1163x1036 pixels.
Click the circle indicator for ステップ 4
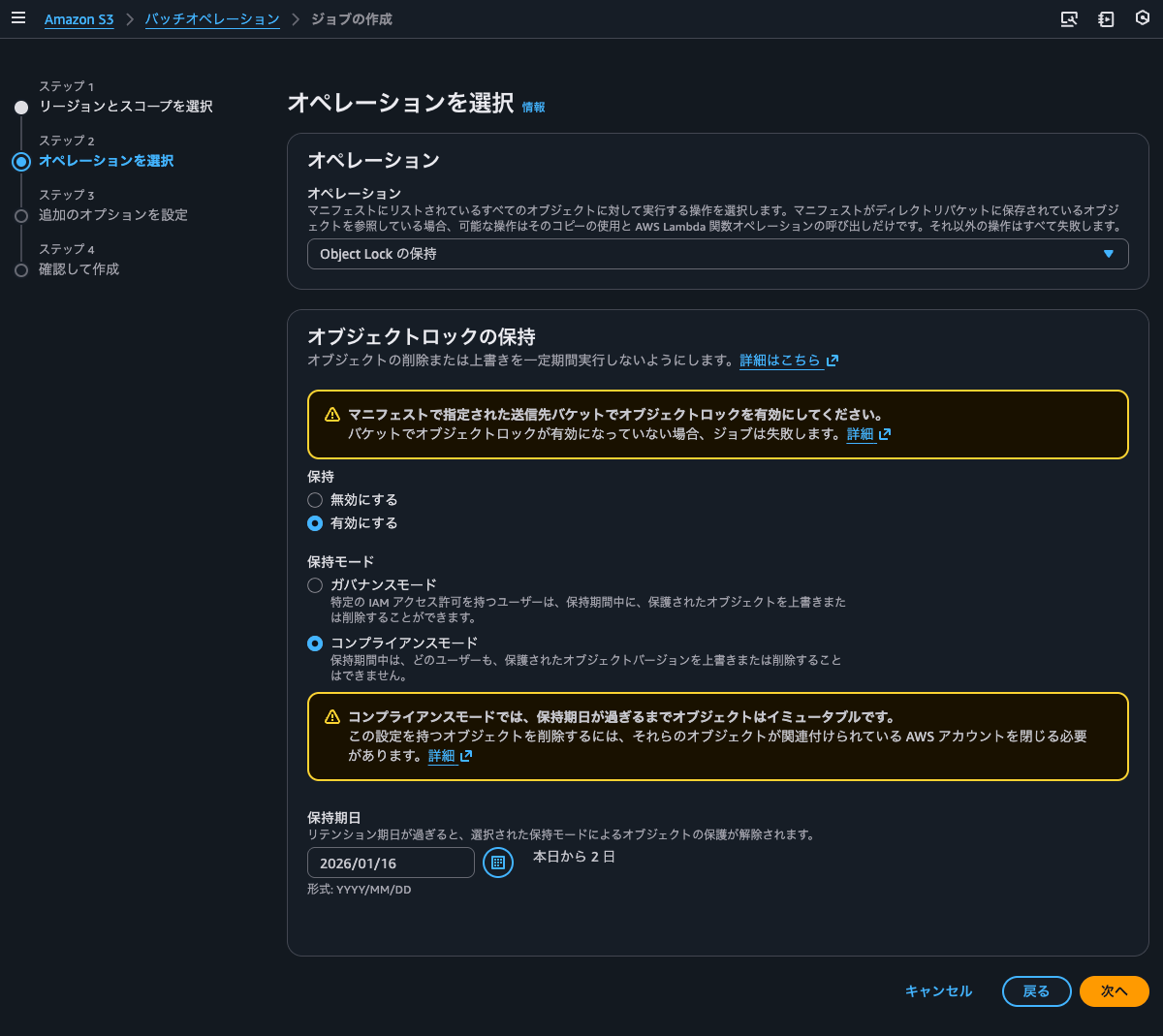coord(21,270)
